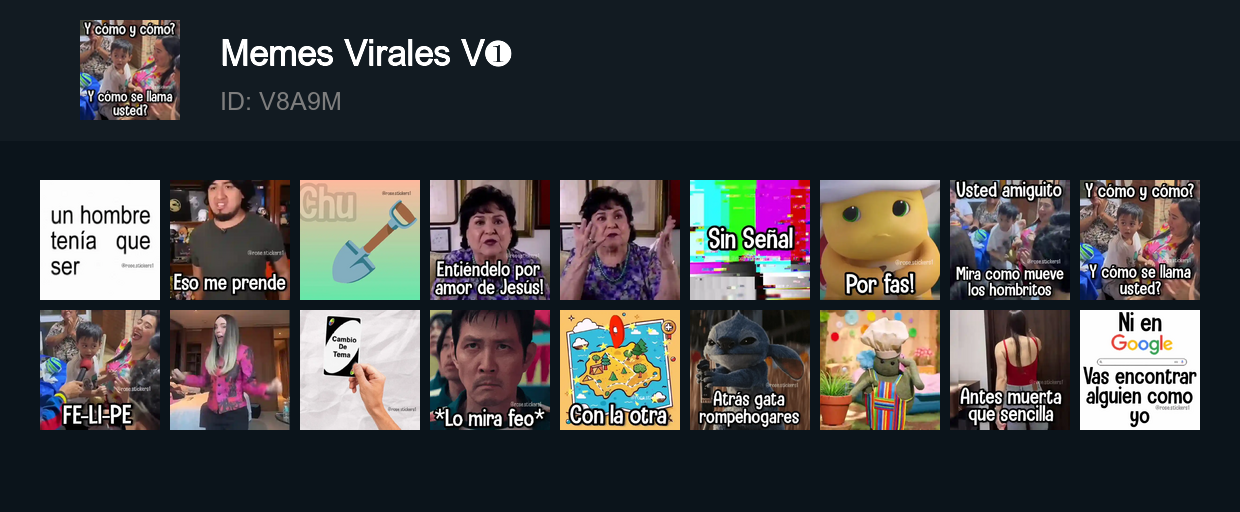Select the Pikachu 'Por fas!' sticker
Screen dimensions: 1240x512
coord(880,240)
